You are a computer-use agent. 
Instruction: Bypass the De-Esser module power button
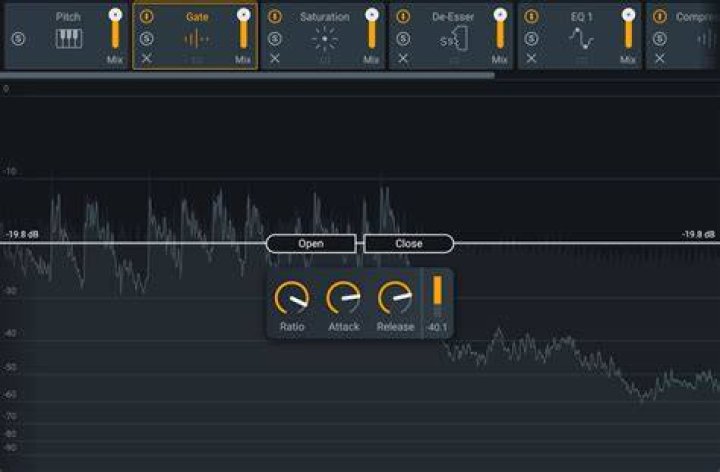click(403, 17)
